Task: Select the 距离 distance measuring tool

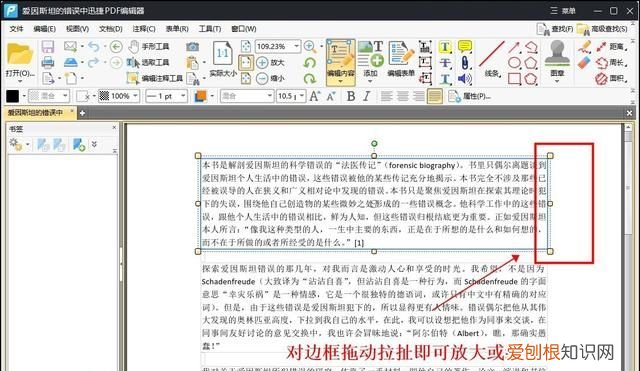Action: [x=611, y=47]
